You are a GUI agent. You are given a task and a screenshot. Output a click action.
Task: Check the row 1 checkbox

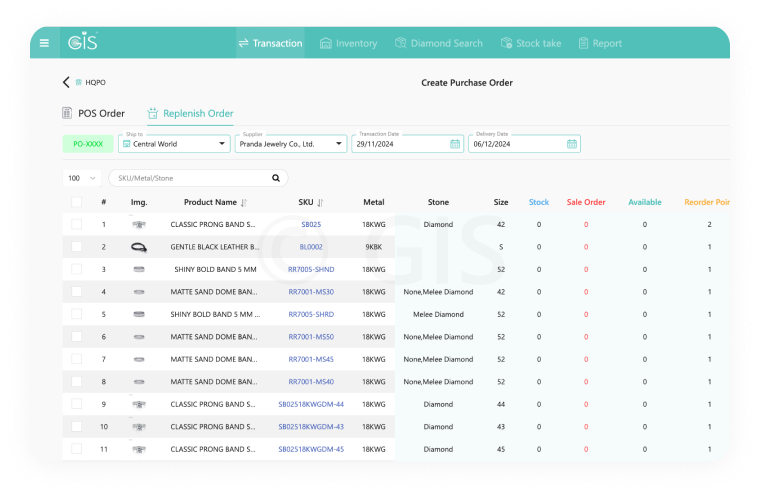point(77,225)
